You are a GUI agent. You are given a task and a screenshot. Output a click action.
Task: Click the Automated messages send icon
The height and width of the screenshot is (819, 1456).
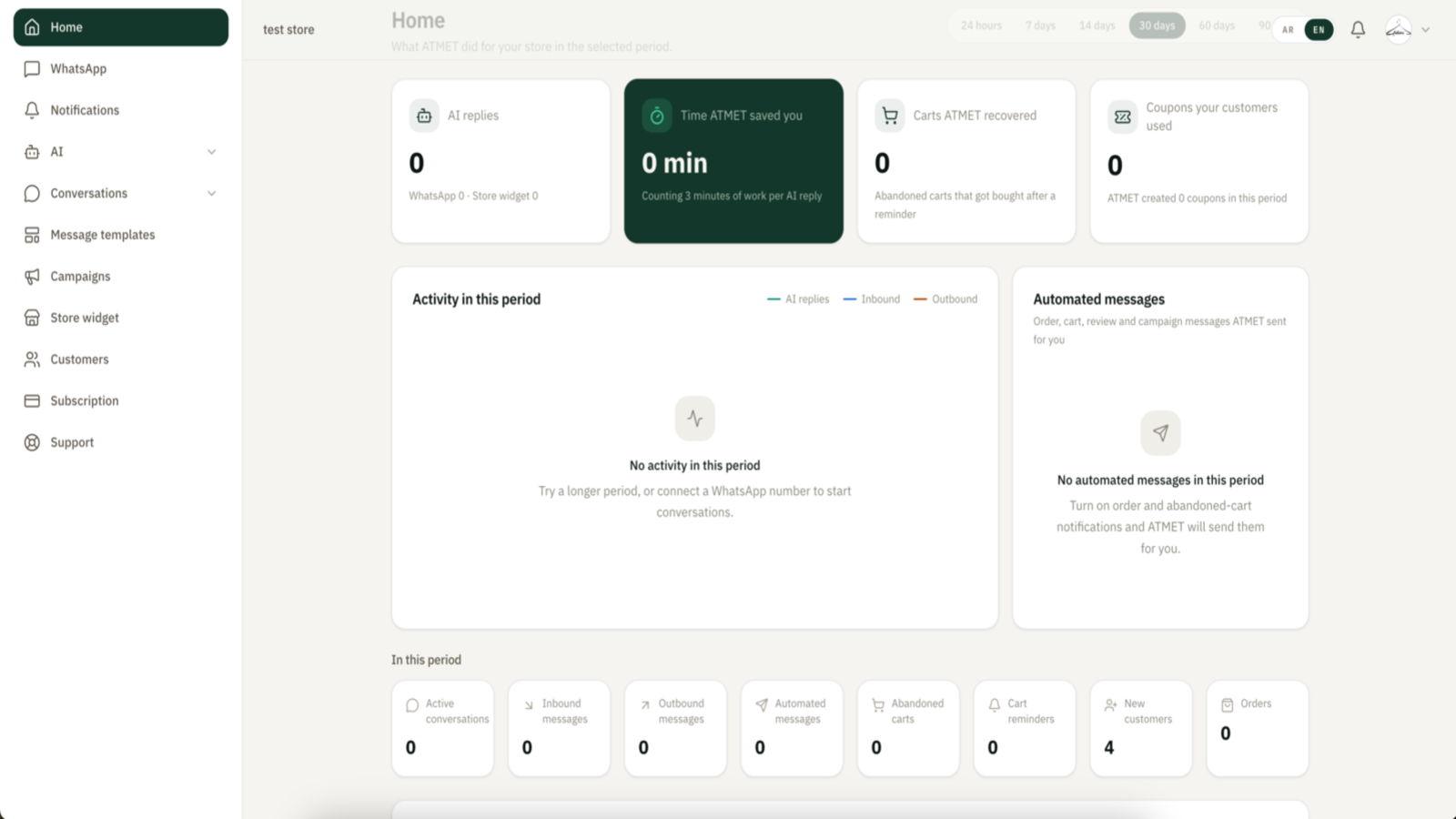tap(762, 705)
